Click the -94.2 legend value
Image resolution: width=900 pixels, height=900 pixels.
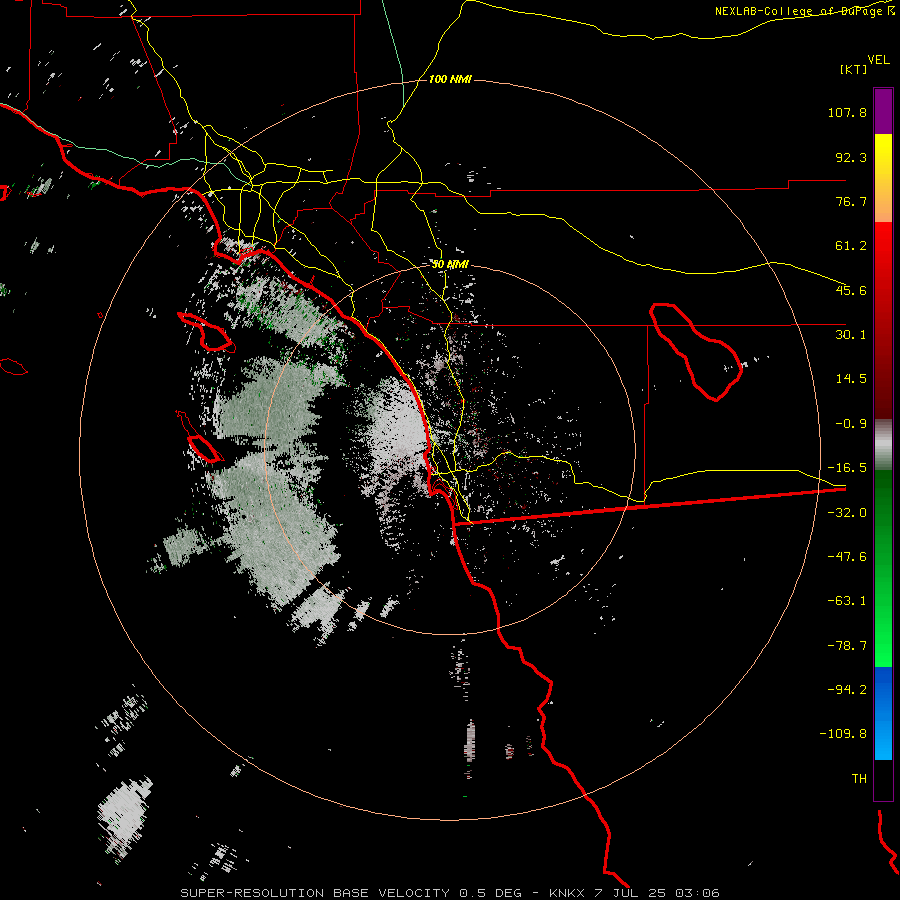coord(847,689)
